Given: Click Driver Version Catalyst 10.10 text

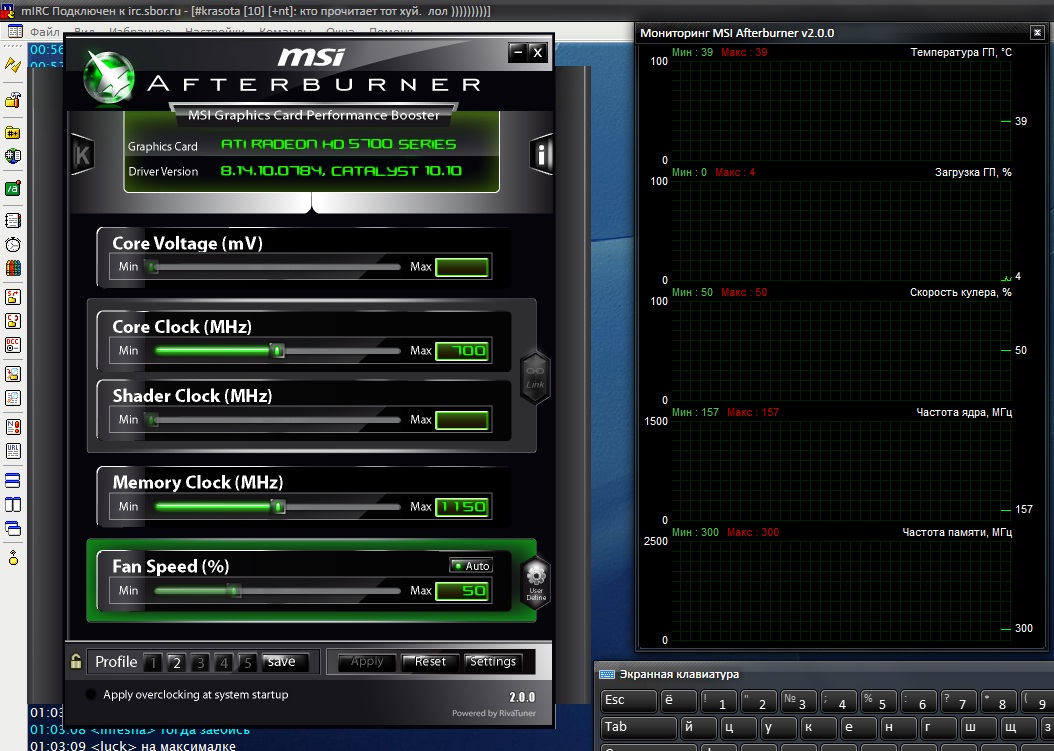Looking at the screenshot, I should [x=341, y=171].
